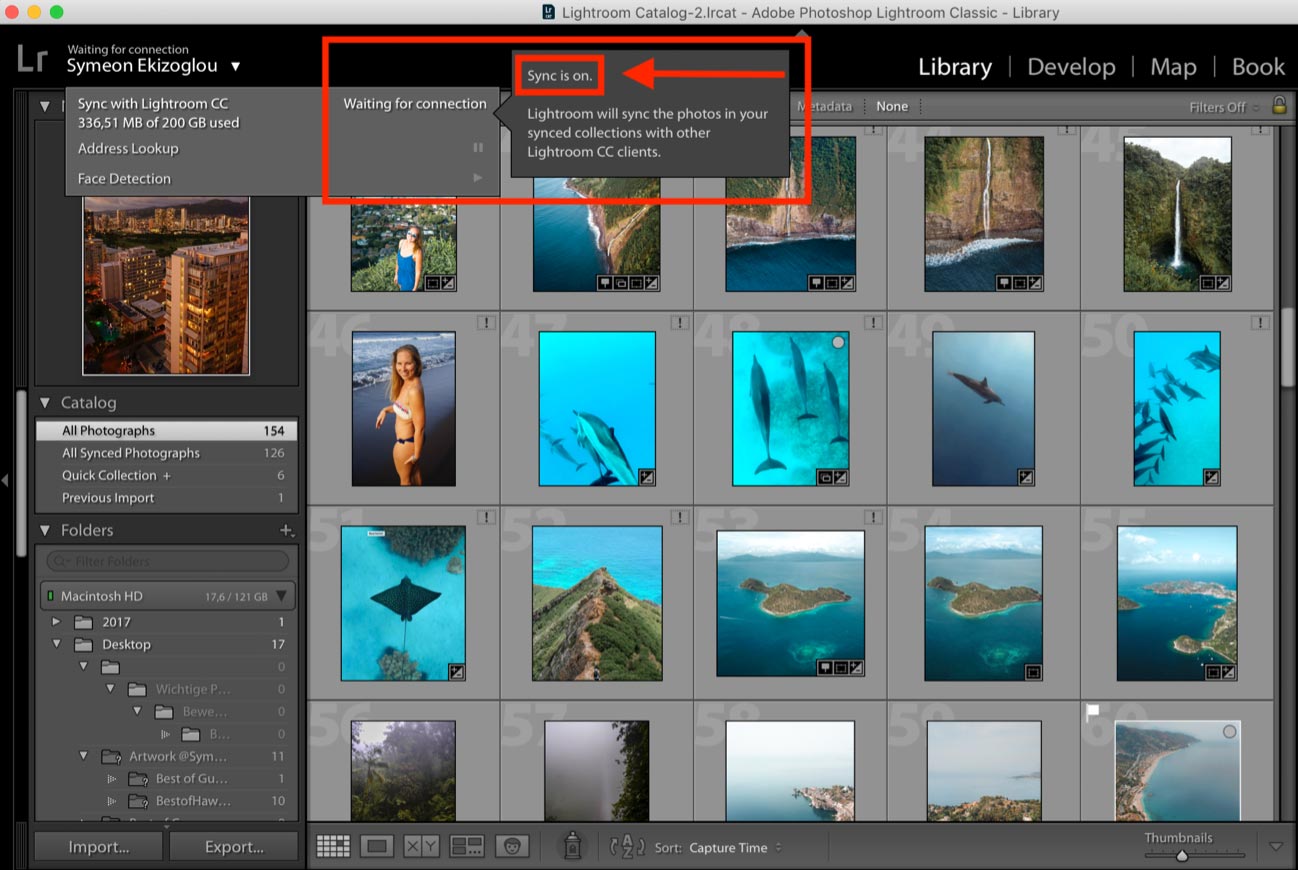Click the missing folder icon of BestofHaw…
This screenshot has height=870, width=1298.
[x=138, y=801]
